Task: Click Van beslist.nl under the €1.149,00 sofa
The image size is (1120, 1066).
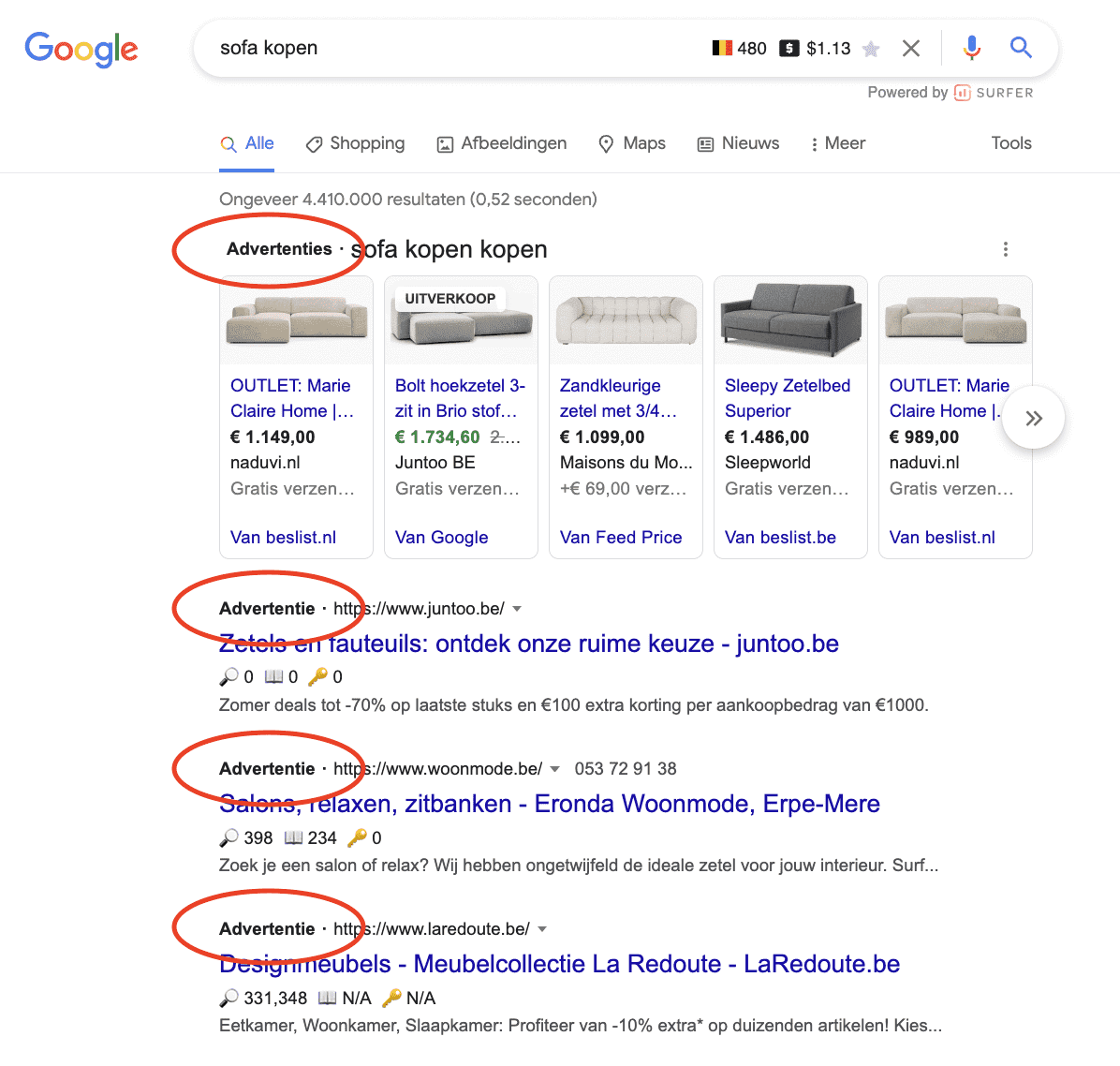Action: click(x=283, y=538)
